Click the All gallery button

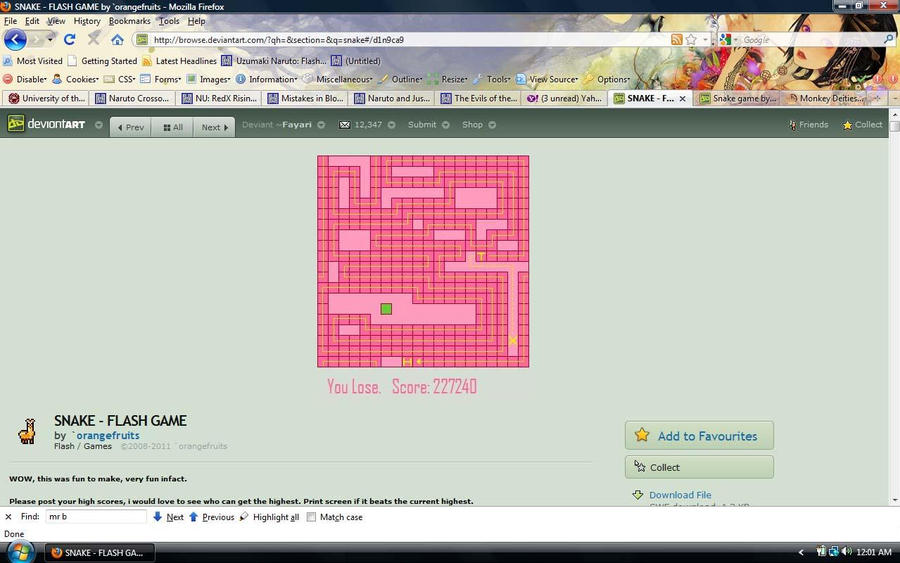coord(173,127)
